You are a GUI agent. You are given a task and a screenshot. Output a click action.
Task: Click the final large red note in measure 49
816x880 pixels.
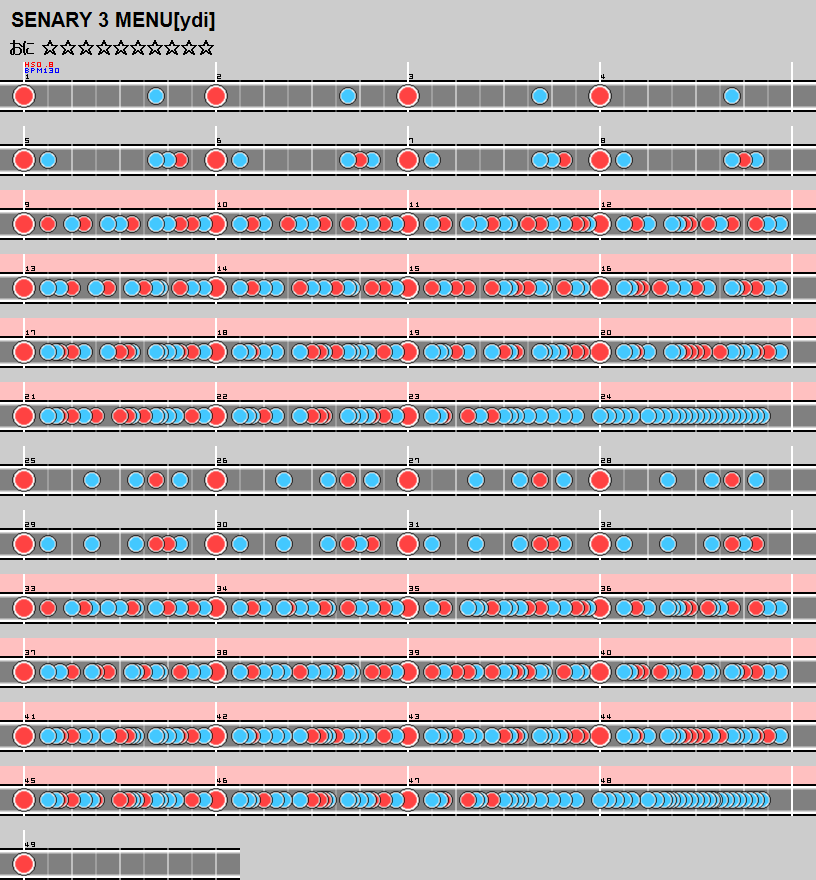(x=24, y=864)
